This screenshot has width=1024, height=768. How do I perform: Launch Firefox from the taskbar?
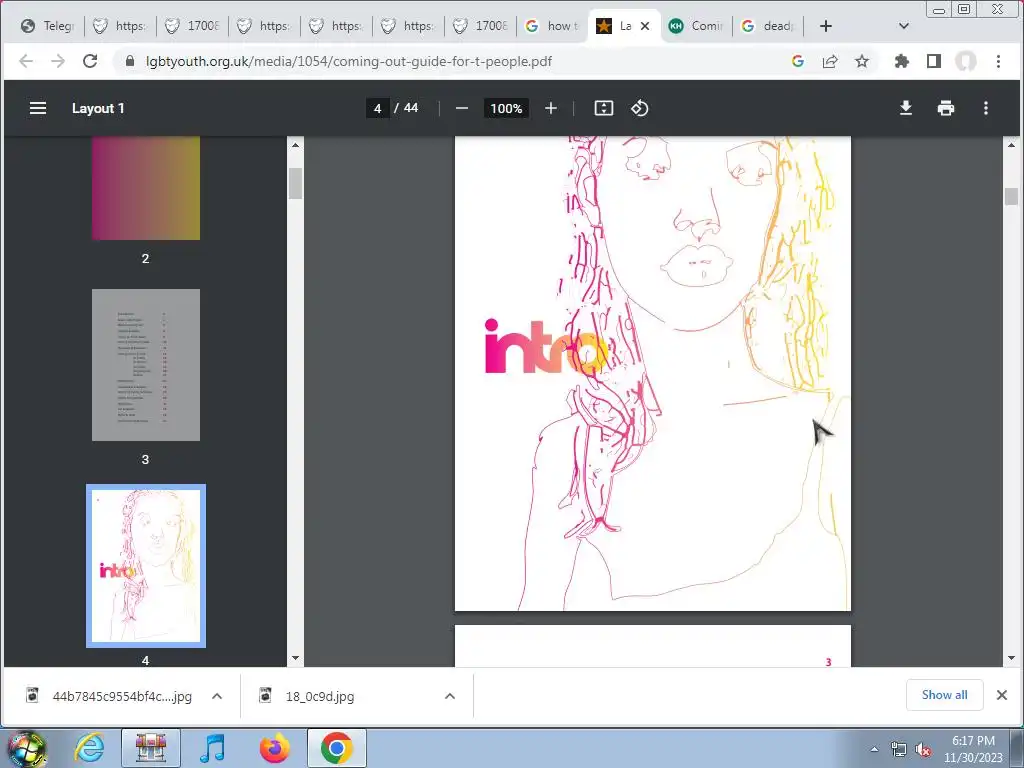(274, 748)
